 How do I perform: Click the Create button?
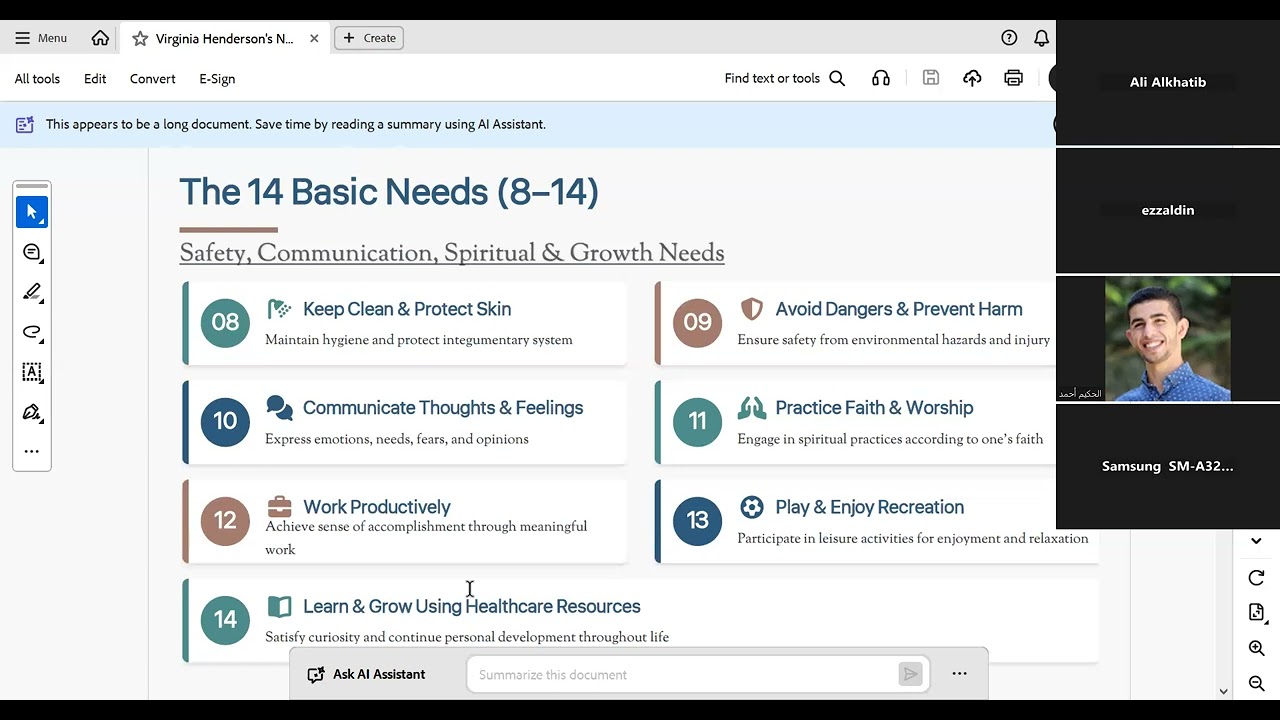pyautogui.click(x=369, y=38)
